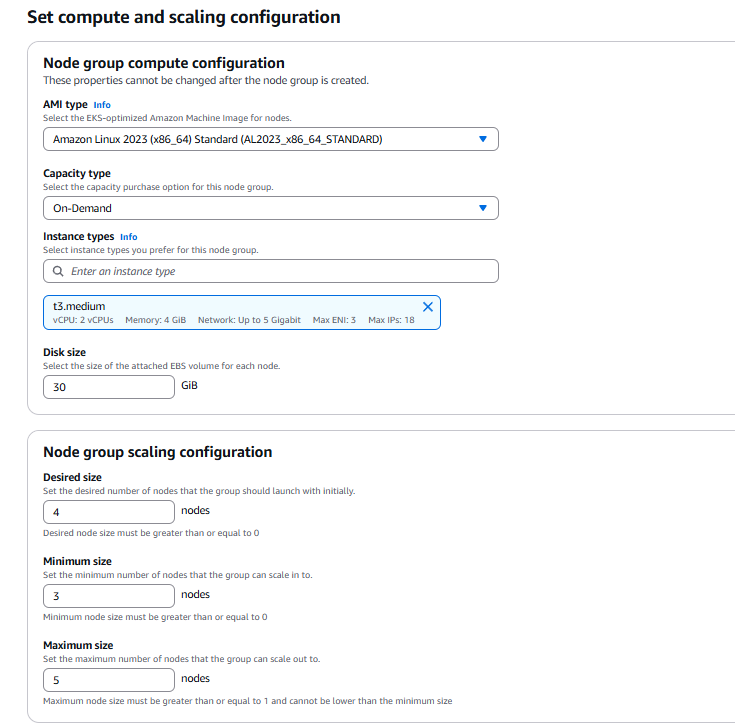Expand the AMI type dropdown arrow
The width and height of the screenshot is (735, 724).
(x=482, y=139)
